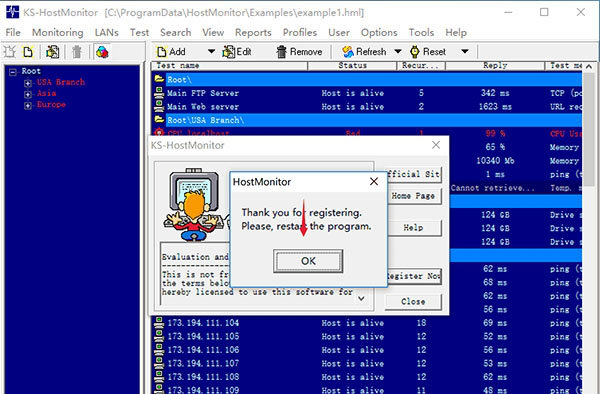Click the Refresh toolbar button
This screenshot has height=409, width=600.
pyautogui.click(x=364, y=52)
